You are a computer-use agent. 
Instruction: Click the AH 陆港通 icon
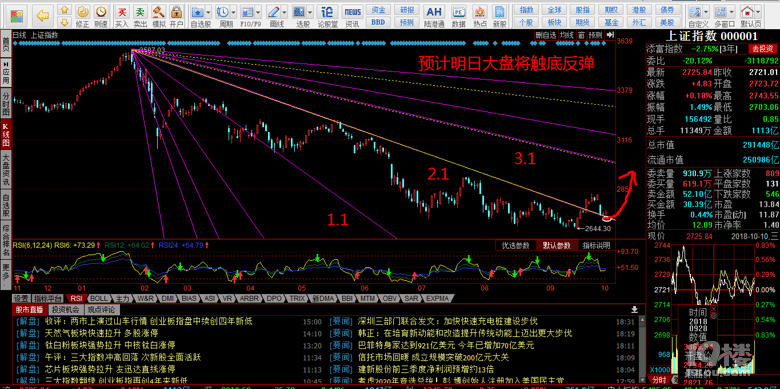pos(434,15)
